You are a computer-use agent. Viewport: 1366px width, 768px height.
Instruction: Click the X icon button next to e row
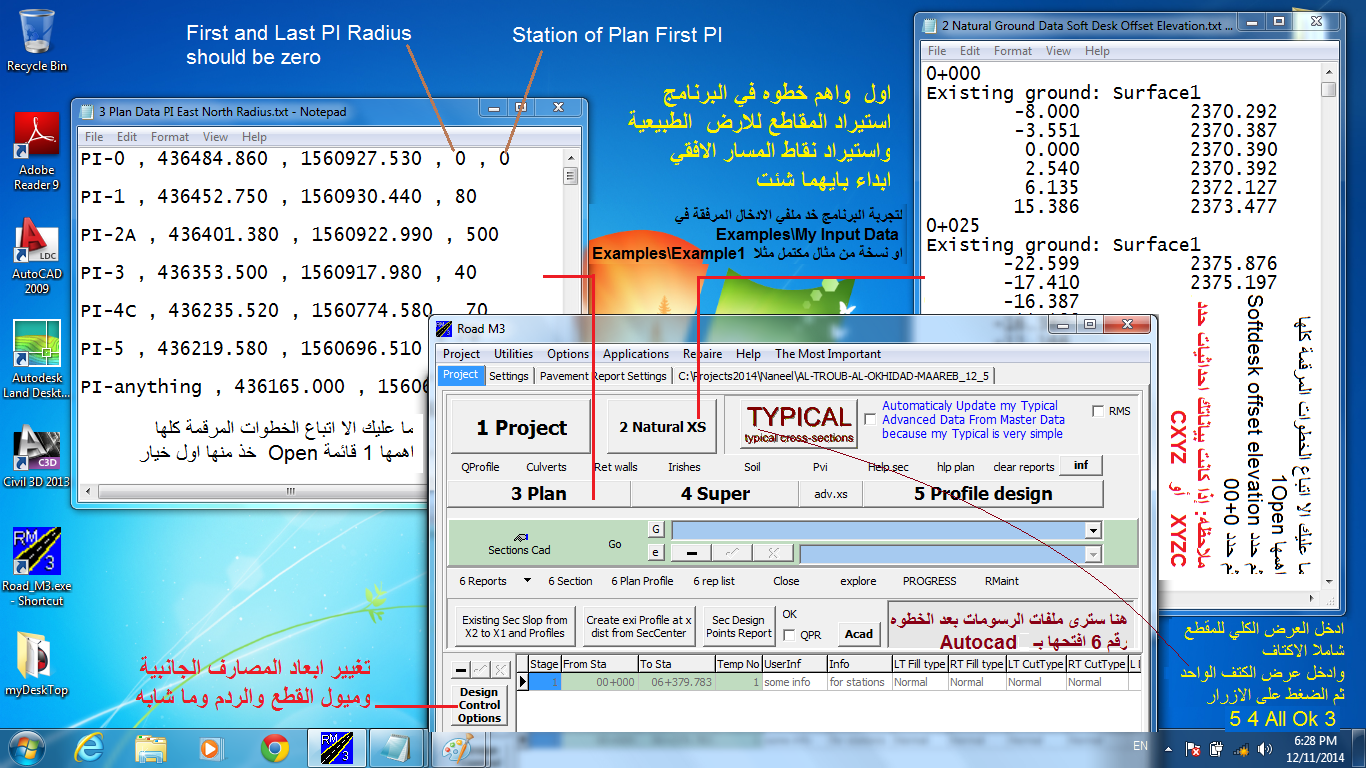pos(773,553)
